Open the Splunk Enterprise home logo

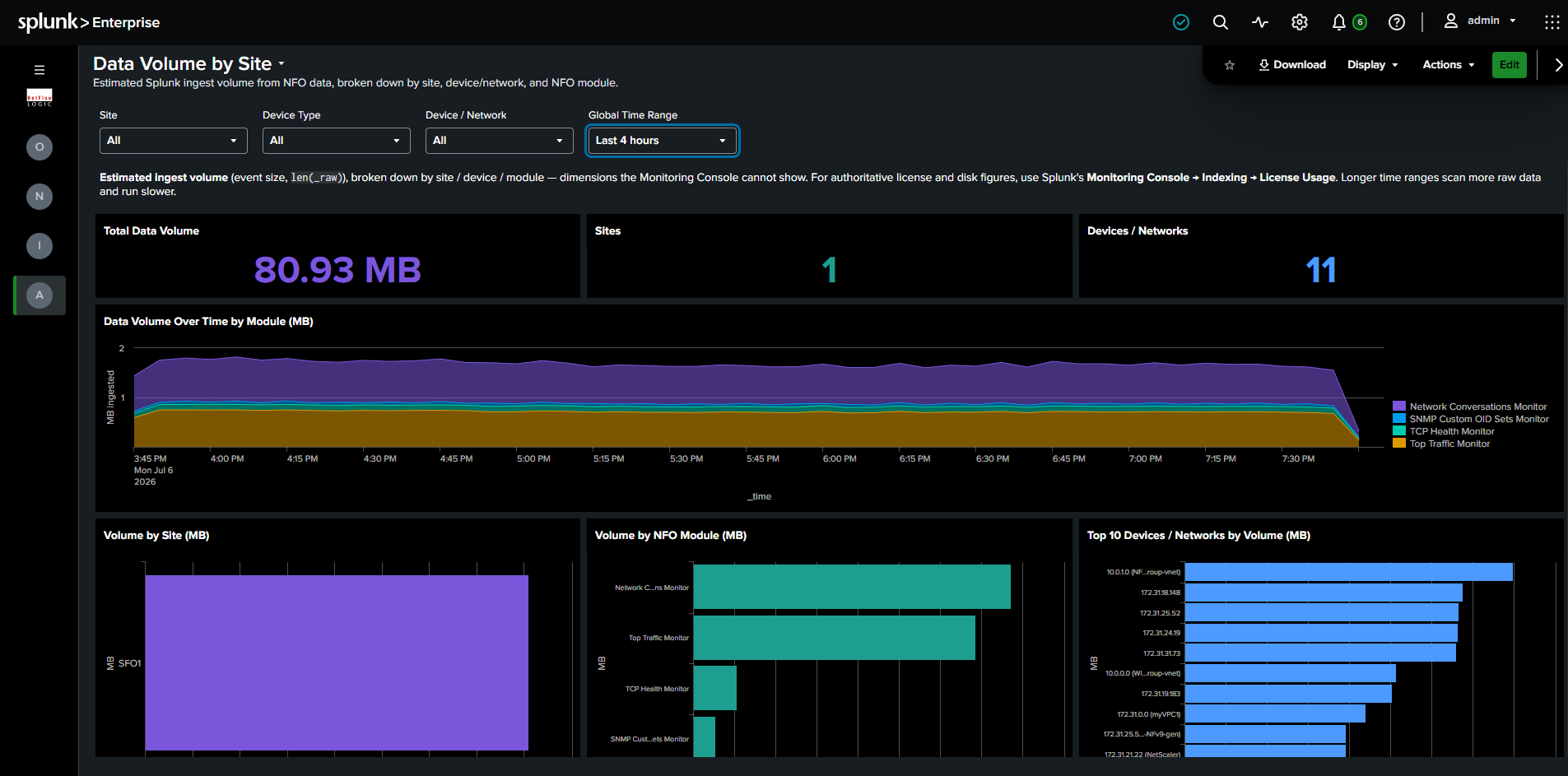[89, 22]
